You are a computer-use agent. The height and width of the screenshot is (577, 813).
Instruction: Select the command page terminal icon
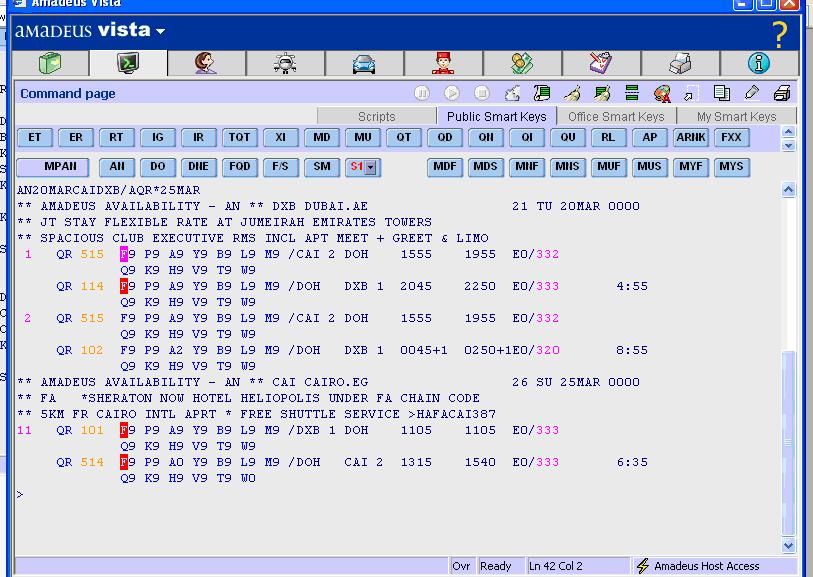pos(128,63)
